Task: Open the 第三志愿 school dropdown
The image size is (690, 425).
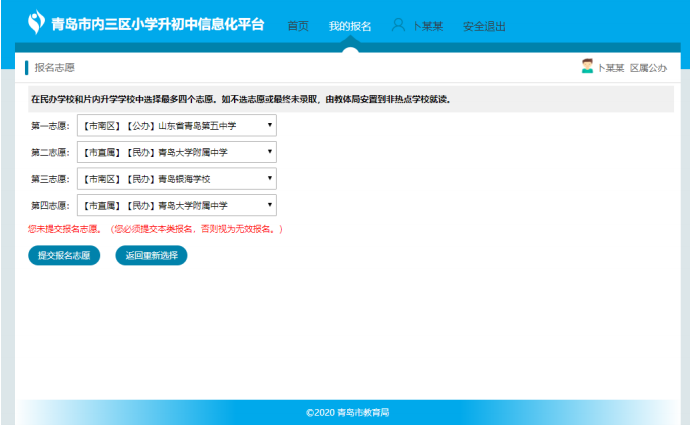Action: coord(177,179)
